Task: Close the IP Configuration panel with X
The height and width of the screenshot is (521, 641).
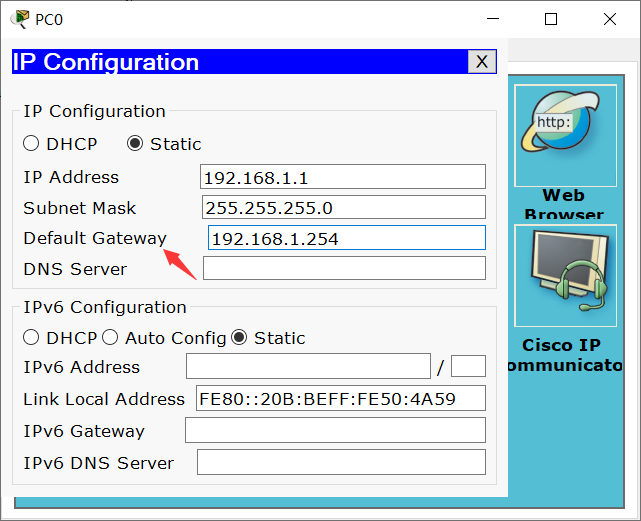Action: [x=482, y=62]
